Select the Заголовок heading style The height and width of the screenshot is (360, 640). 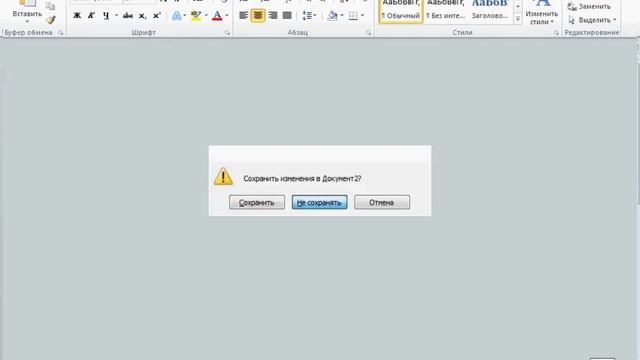(x=490, y=11)
